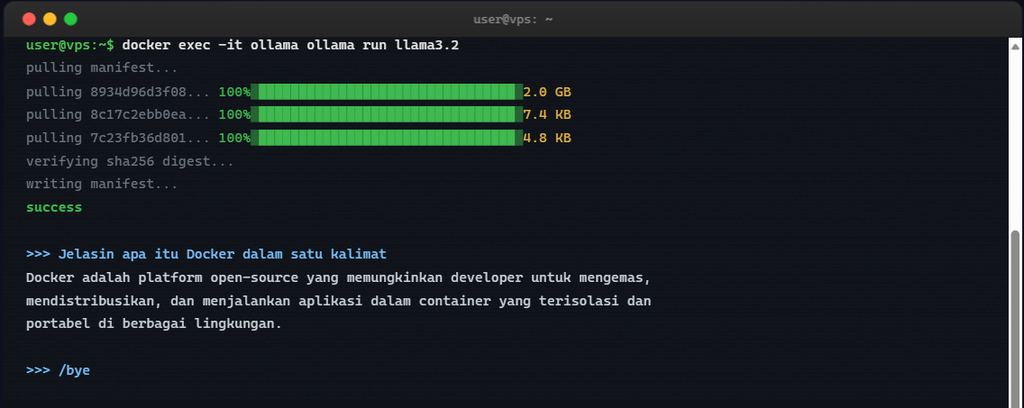Click the '100%' label on the 7.4 KB row

(234, 115)
